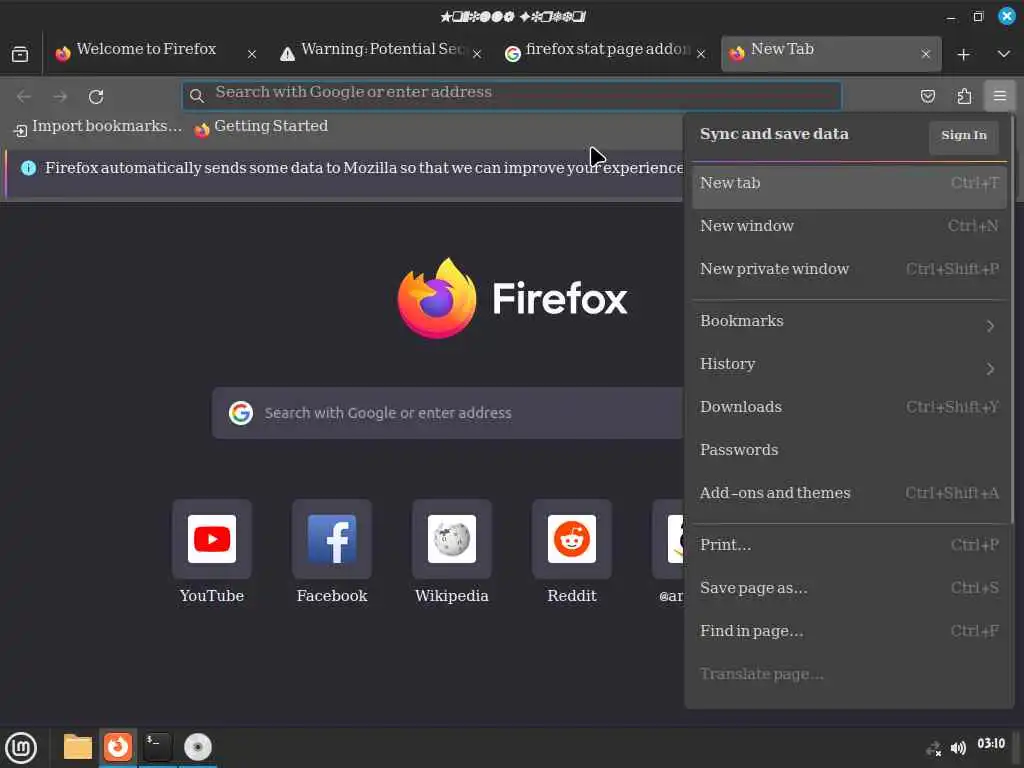
Task: Click the Sync and save data heading
Action: tap(774, 135)
